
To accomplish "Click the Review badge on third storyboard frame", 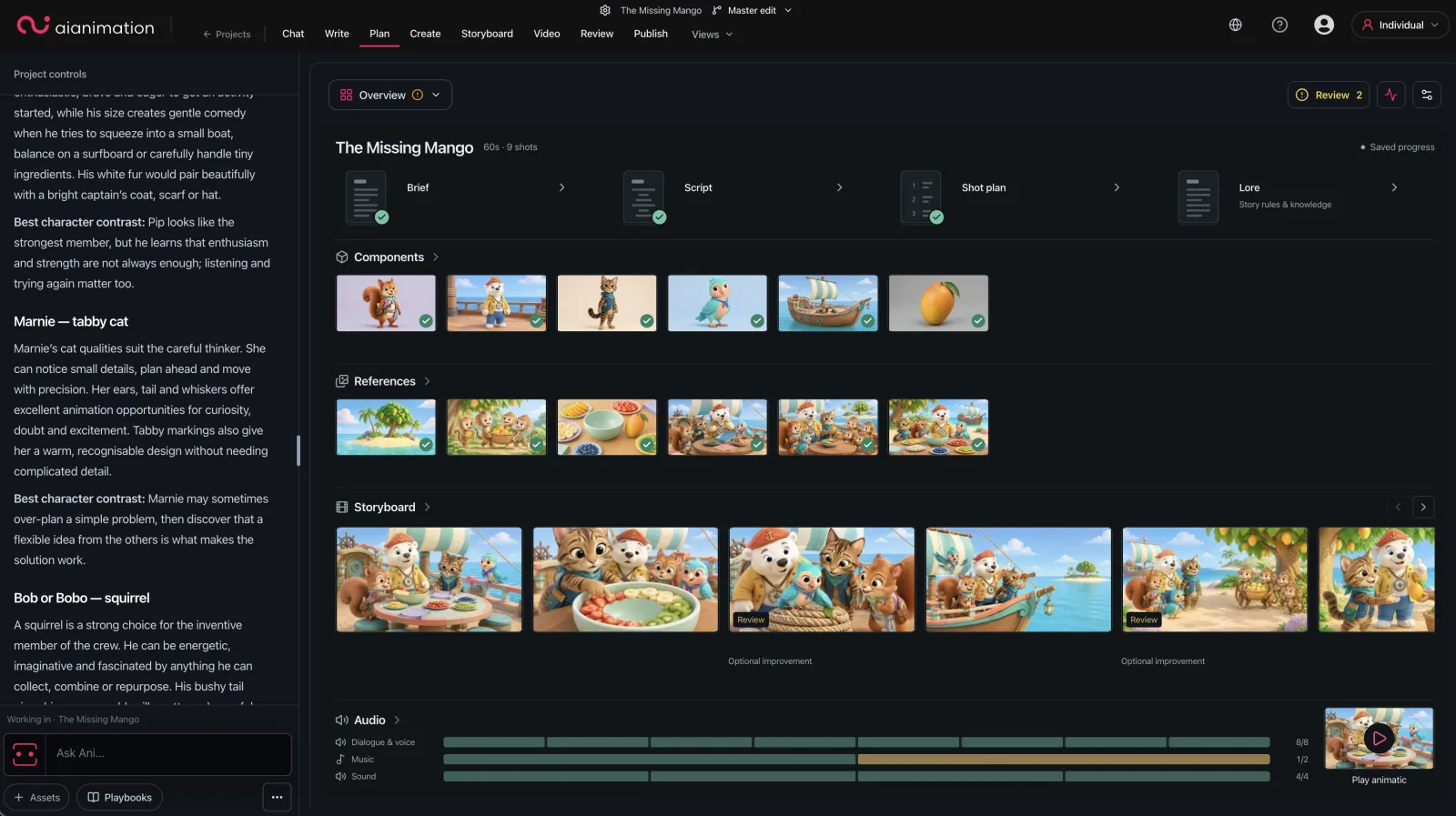I will coord(751,620).
